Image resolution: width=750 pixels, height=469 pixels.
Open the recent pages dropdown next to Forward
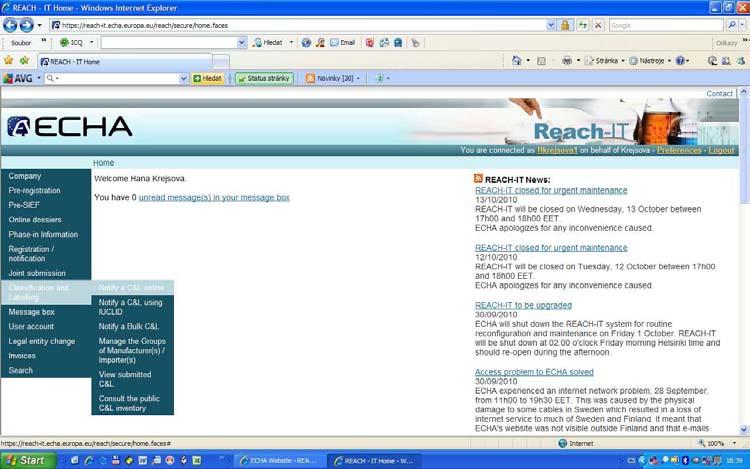click(40, 25)
